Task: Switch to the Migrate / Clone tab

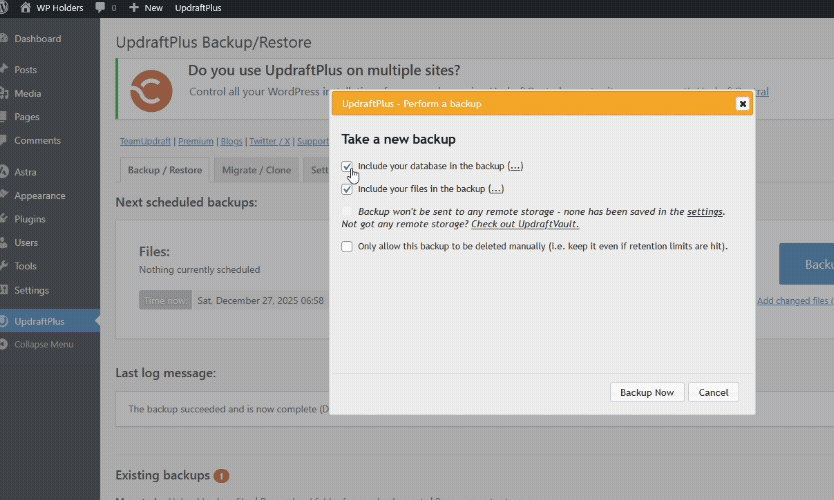Action: click(x=256, y=170)
